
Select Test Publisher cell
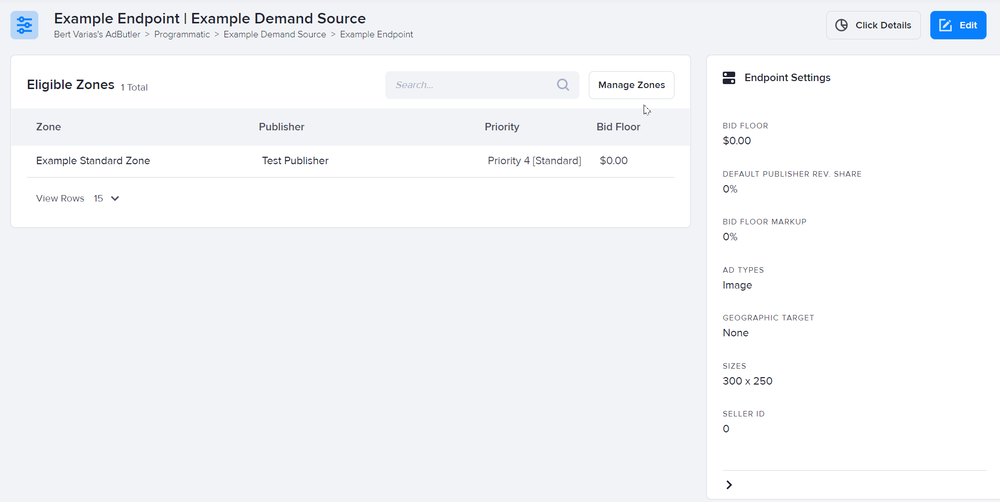point(295,161)
